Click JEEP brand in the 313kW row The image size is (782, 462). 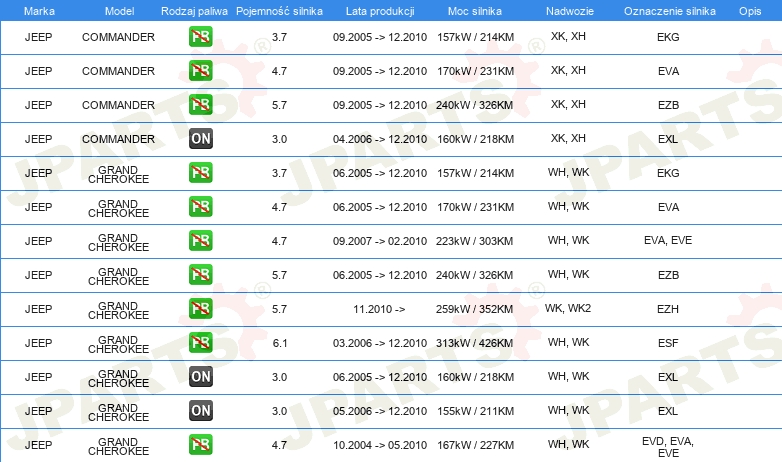coord(38,343)
